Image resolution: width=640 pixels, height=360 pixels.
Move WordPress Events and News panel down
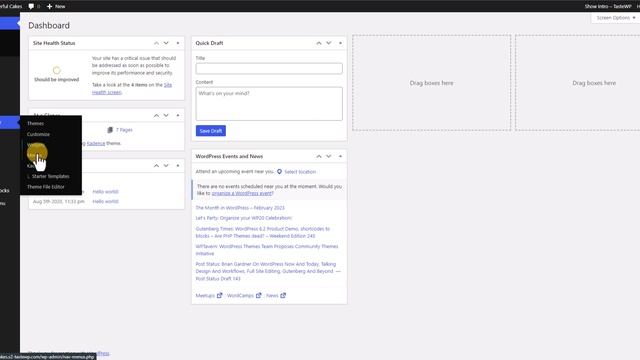coord(329,156)
